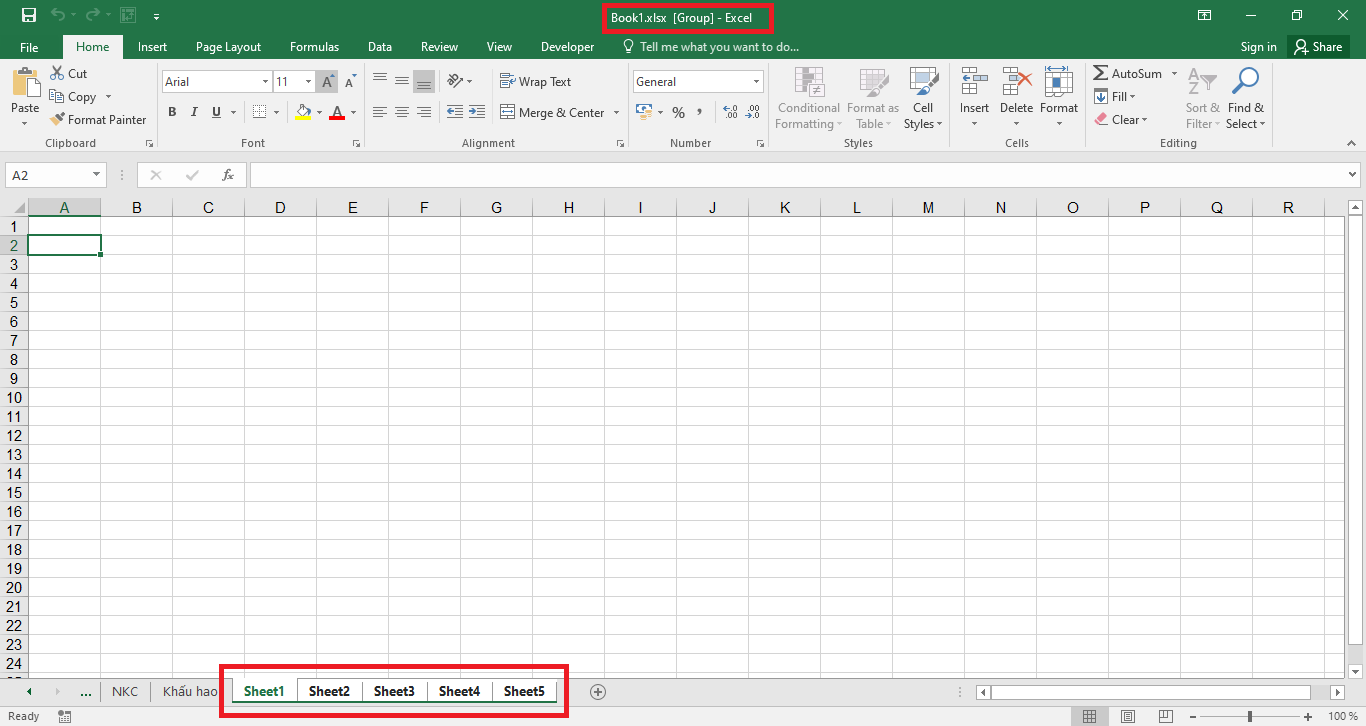This screenshot has width=1366, height=726.
Task: Expand the font name dropdown showing Arial
Action: (x=265, y=82)
